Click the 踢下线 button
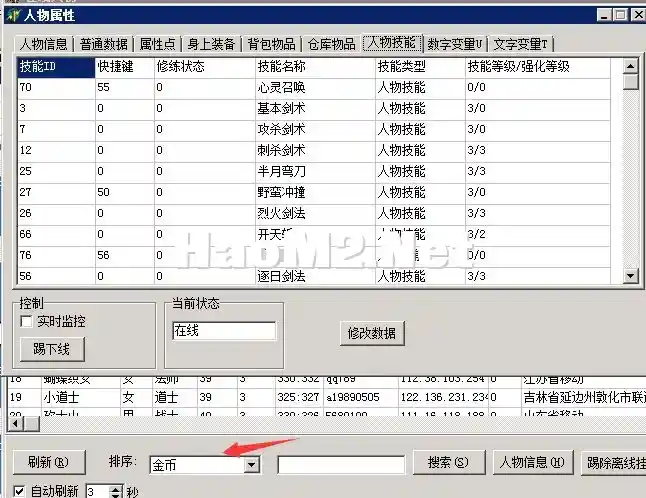646x498 pixels. tap(52, 349)
